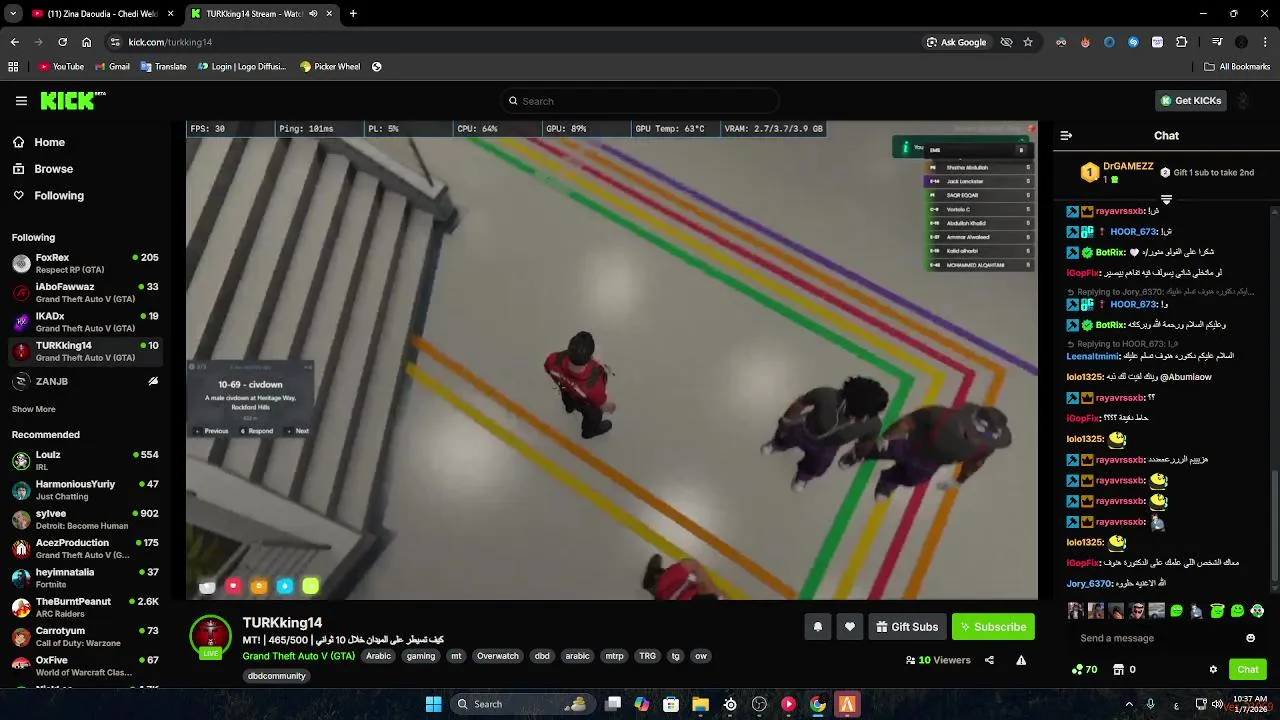Click the Gift Subs button
This screenshot has height=720, width=1280.
click(x=907, y=627)
